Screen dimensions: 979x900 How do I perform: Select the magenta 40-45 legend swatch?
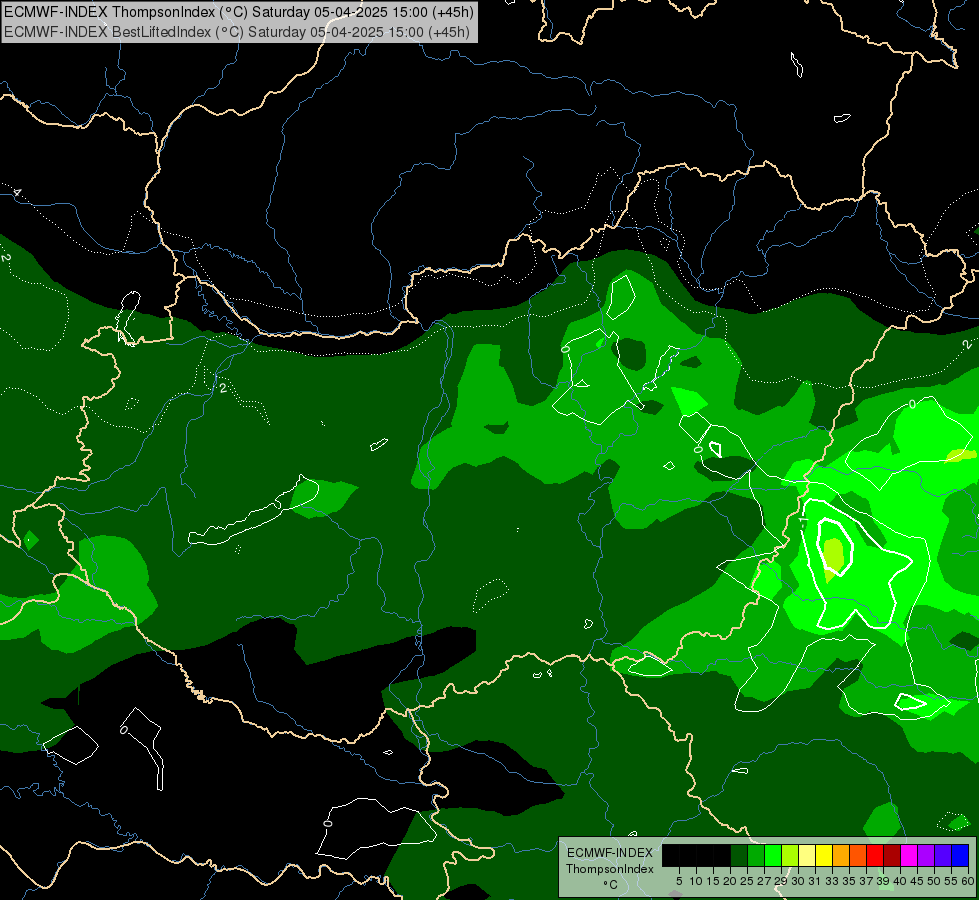coord(909,855)
